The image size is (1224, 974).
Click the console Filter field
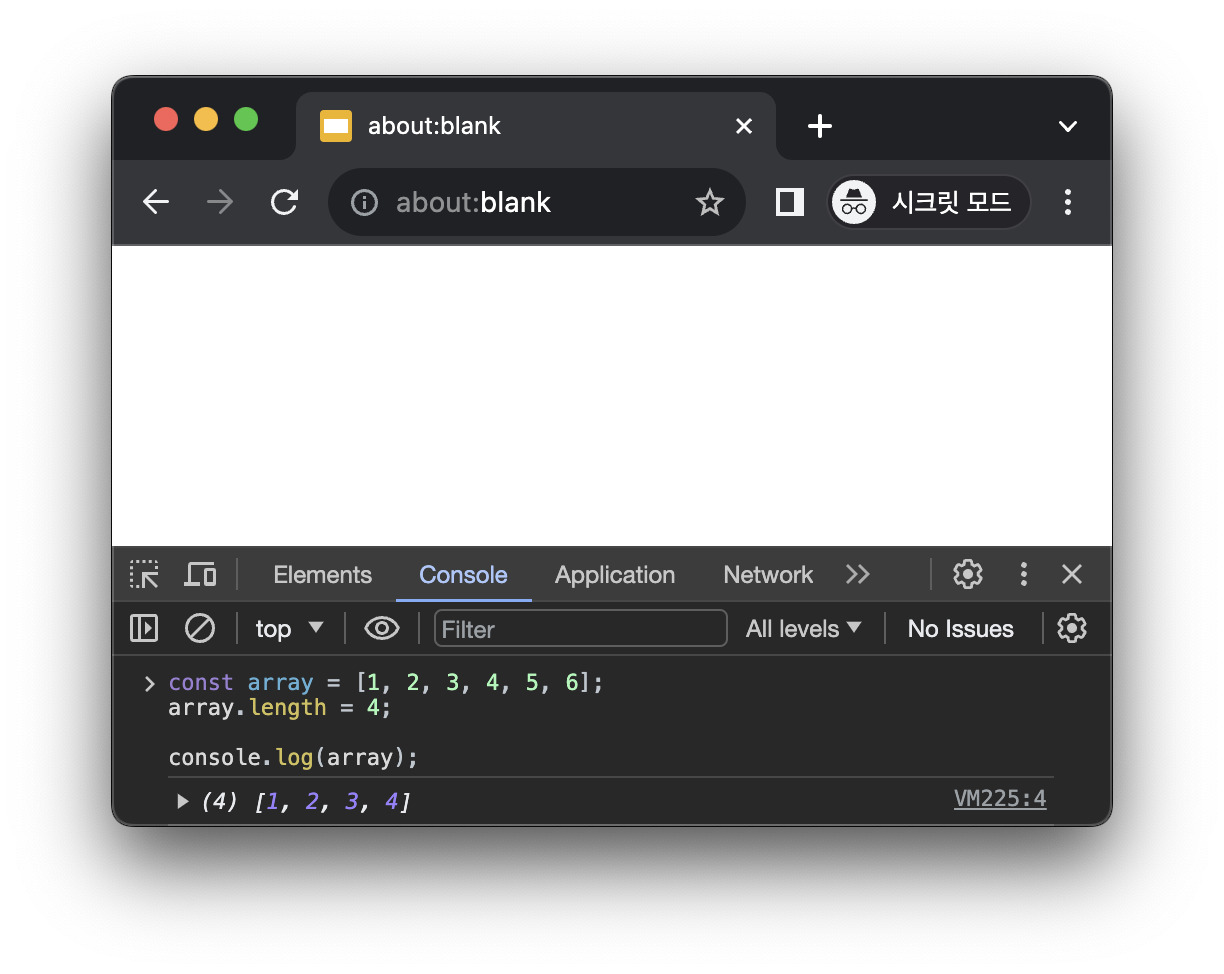click(x=581, y=629)
